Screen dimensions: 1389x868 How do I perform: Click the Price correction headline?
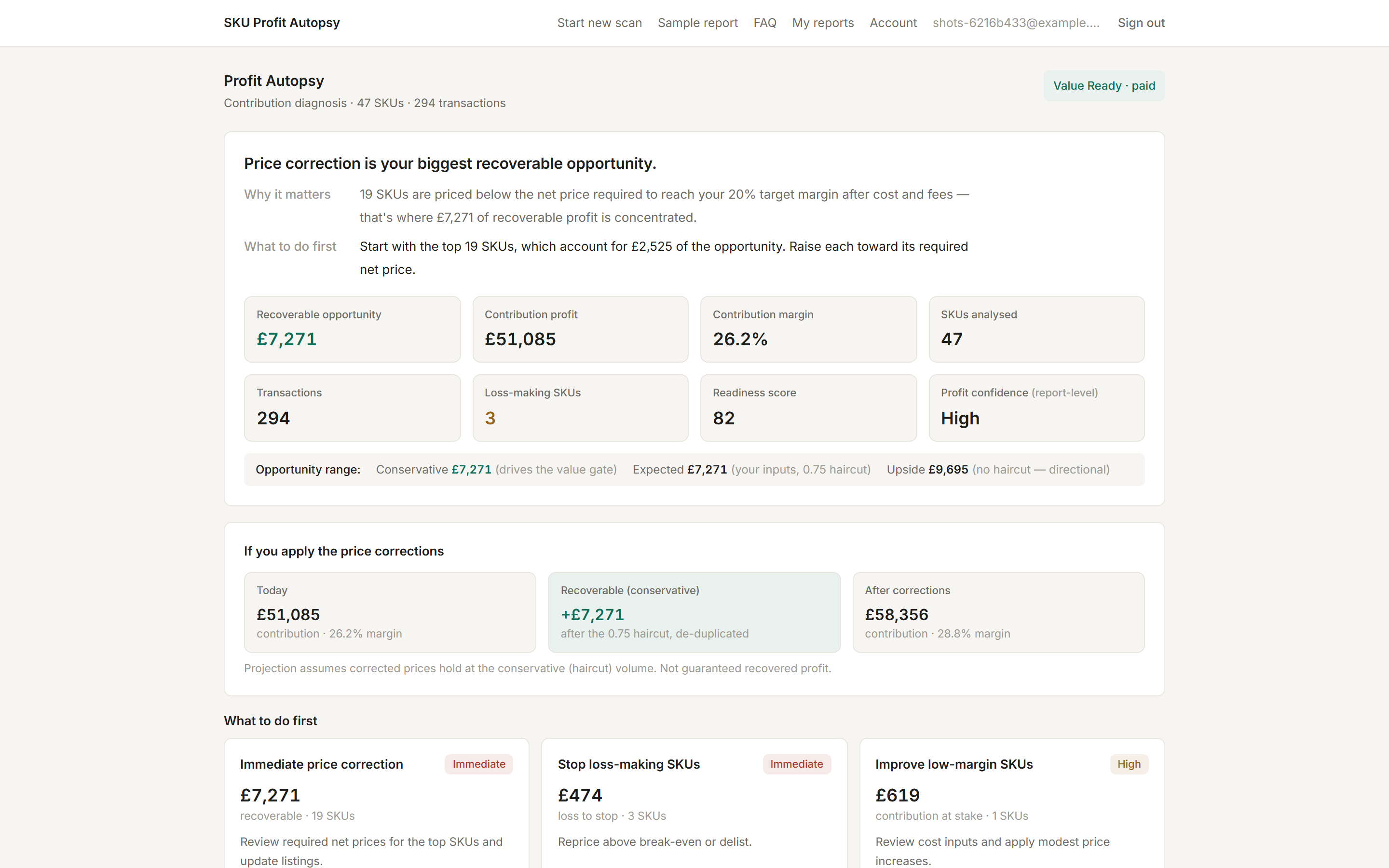click(x=449, y=163)
